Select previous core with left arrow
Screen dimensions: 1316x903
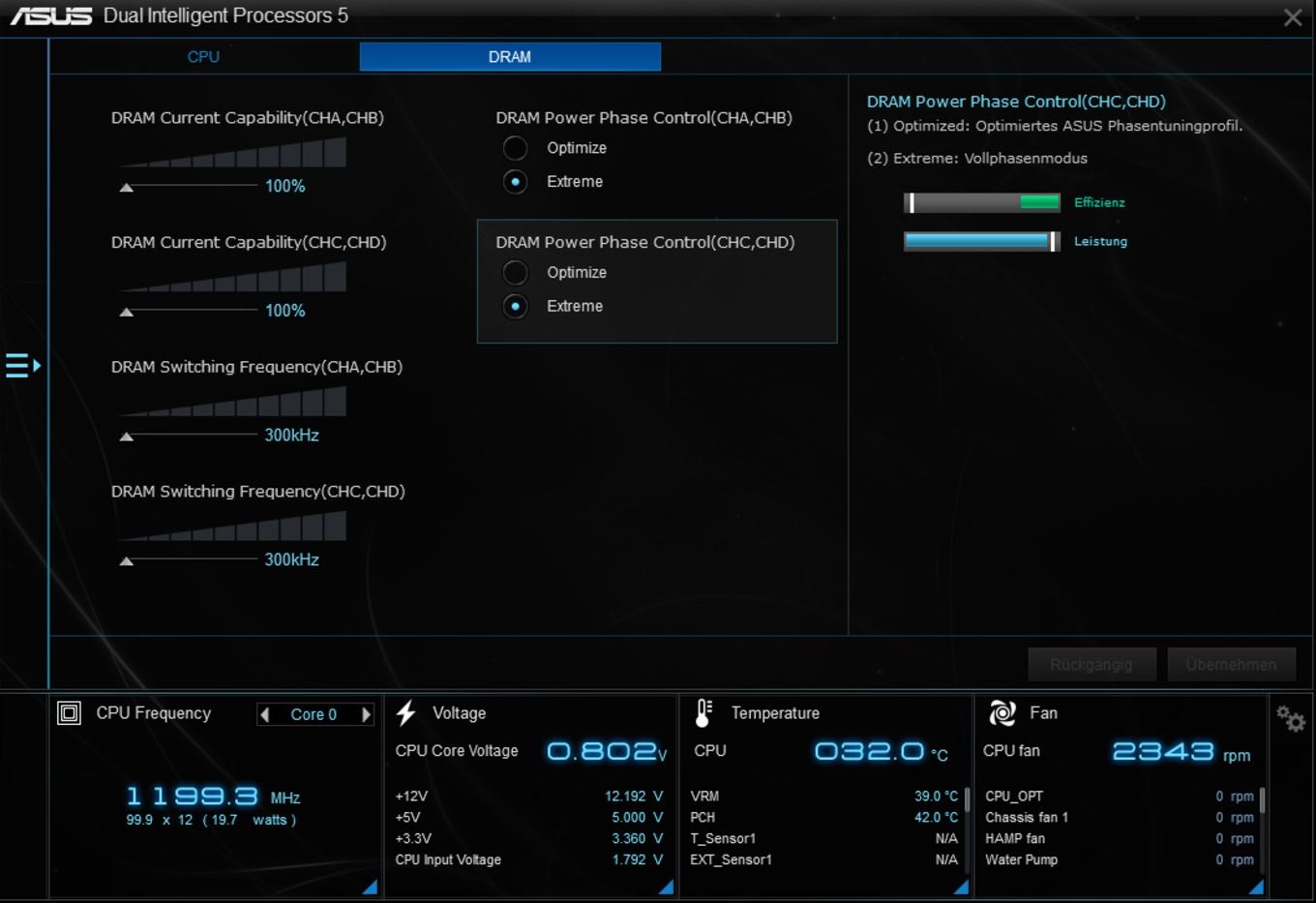click(264, 714)
